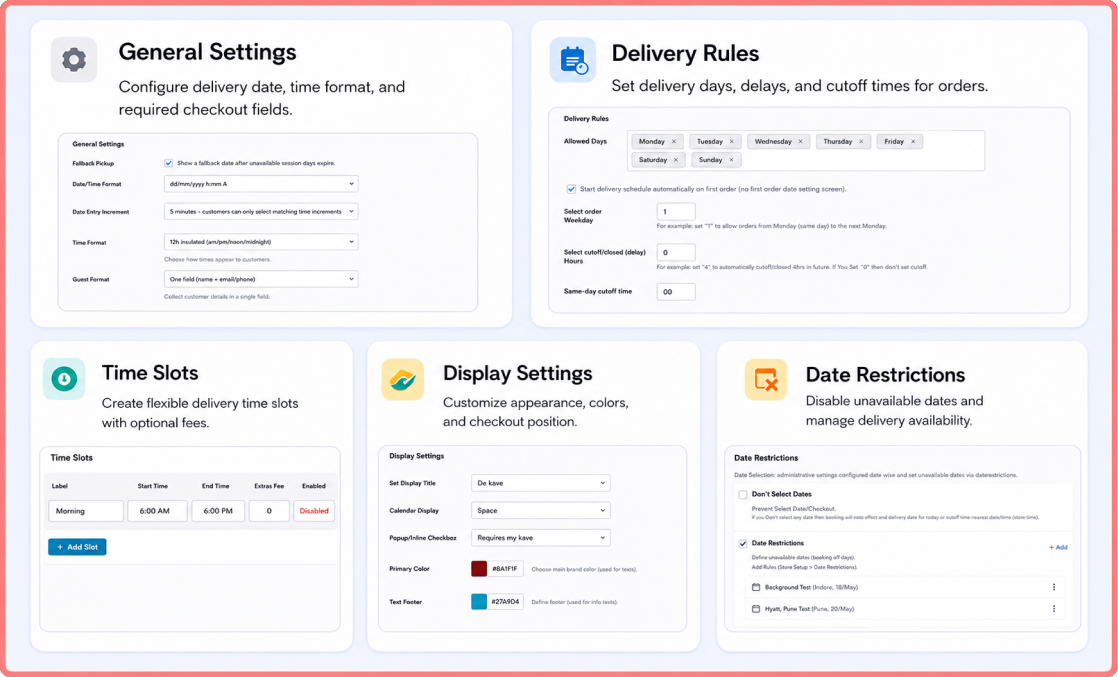1118x677 pixels.
Task: Toggle start delivery schedule automatically checkbox
Action: 571,189
